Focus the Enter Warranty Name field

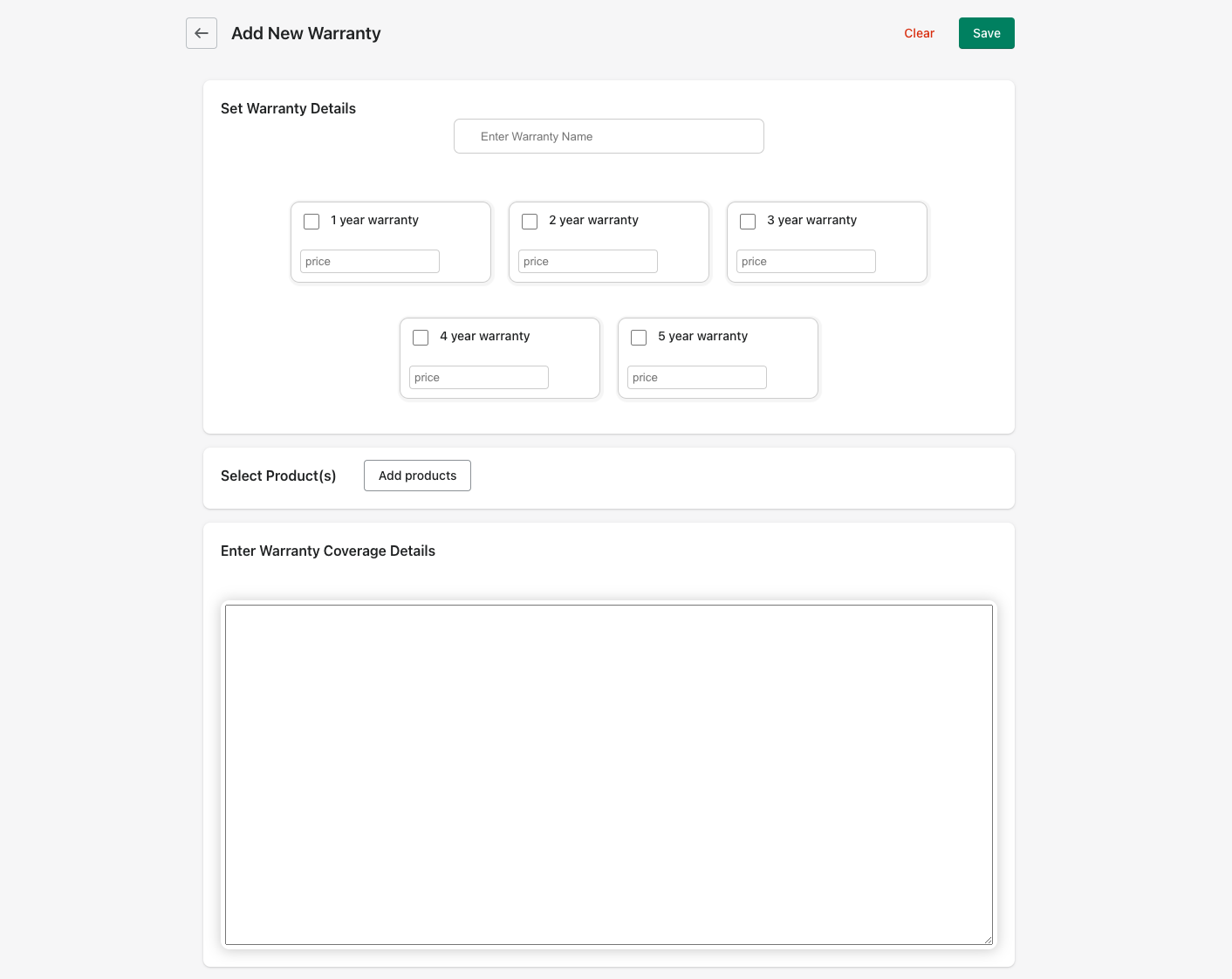(x=608, y=136)
